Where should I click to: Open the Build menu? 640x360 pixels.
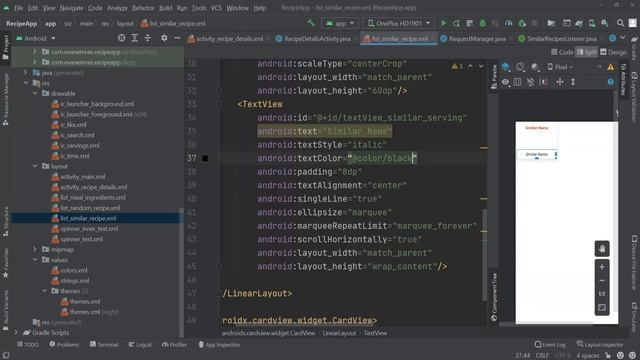point(165,8)
